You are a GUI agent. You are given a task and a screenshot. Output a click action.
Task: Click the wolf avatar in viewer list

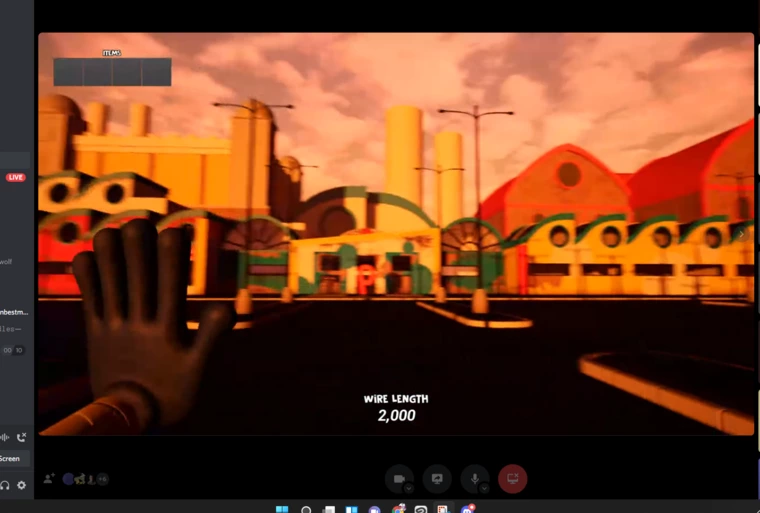[80, 479]
